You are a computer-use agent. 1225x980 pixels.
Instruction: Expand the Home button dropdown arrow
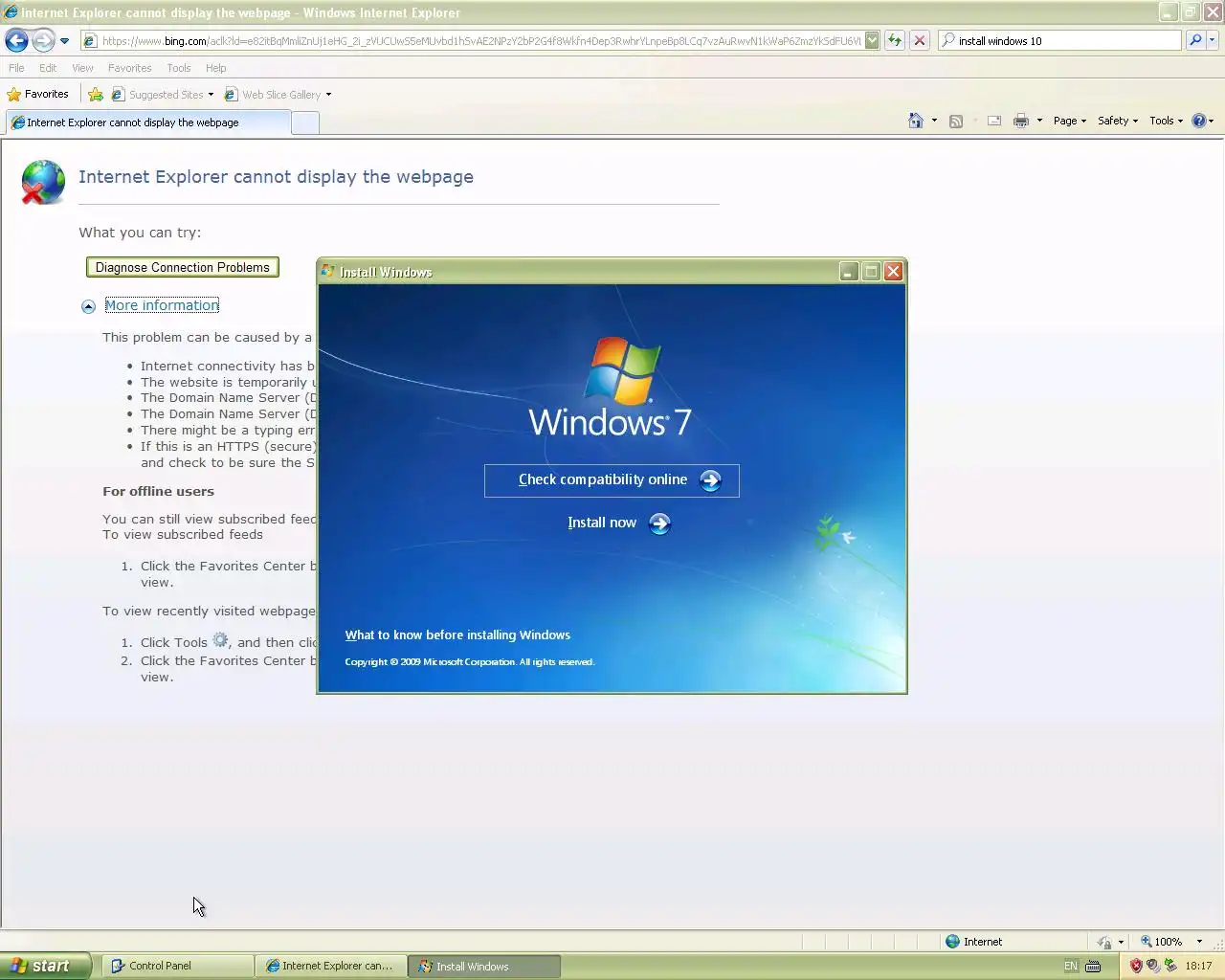click(934, 121)
